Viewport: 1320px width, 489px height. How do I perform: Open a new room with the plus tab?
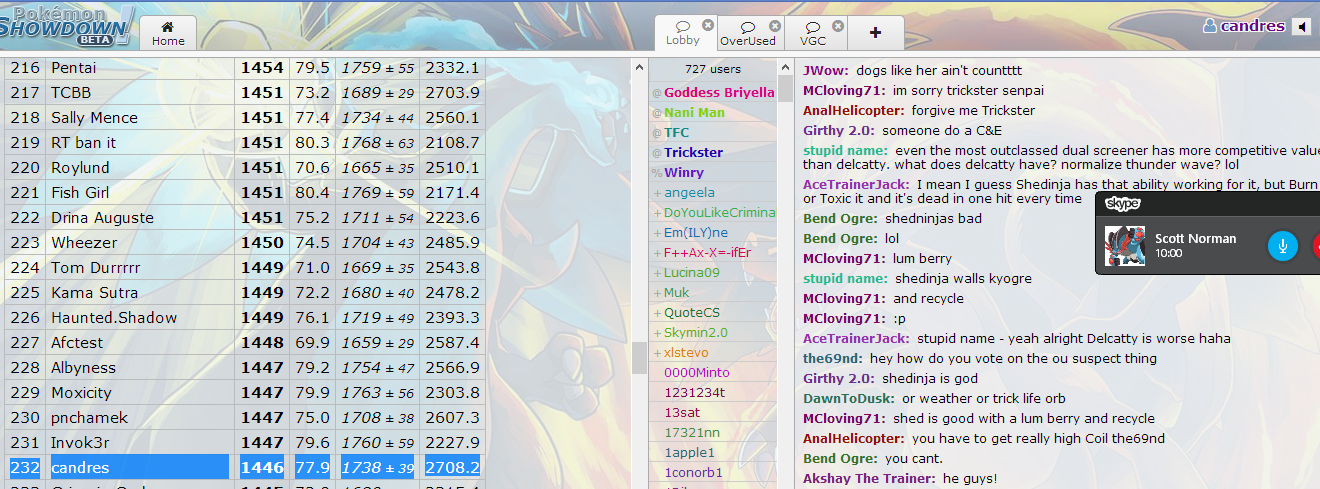[x=876, y=32]
